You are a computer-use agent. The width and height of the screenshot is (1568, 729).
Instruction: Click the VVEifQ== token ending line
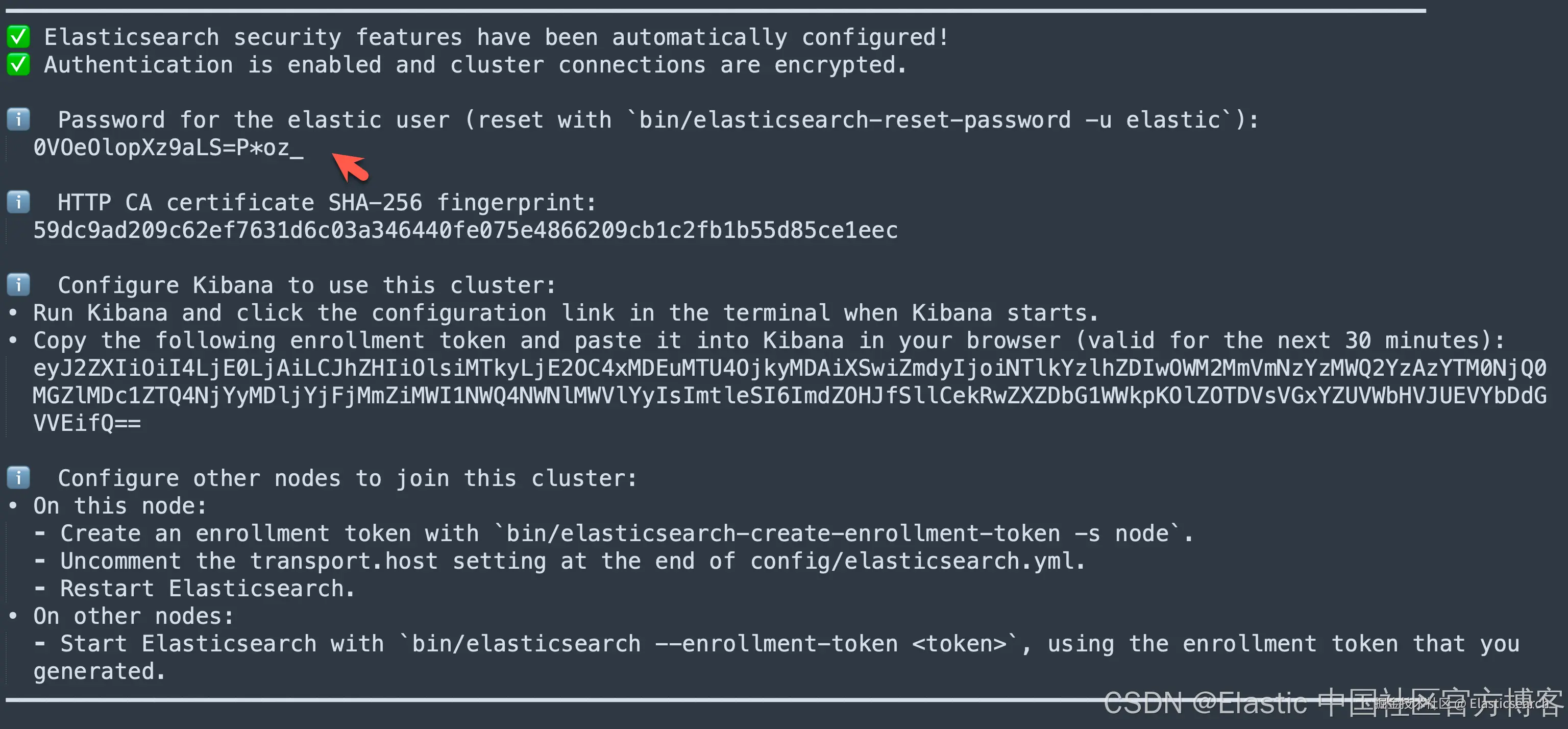point(86,423)
